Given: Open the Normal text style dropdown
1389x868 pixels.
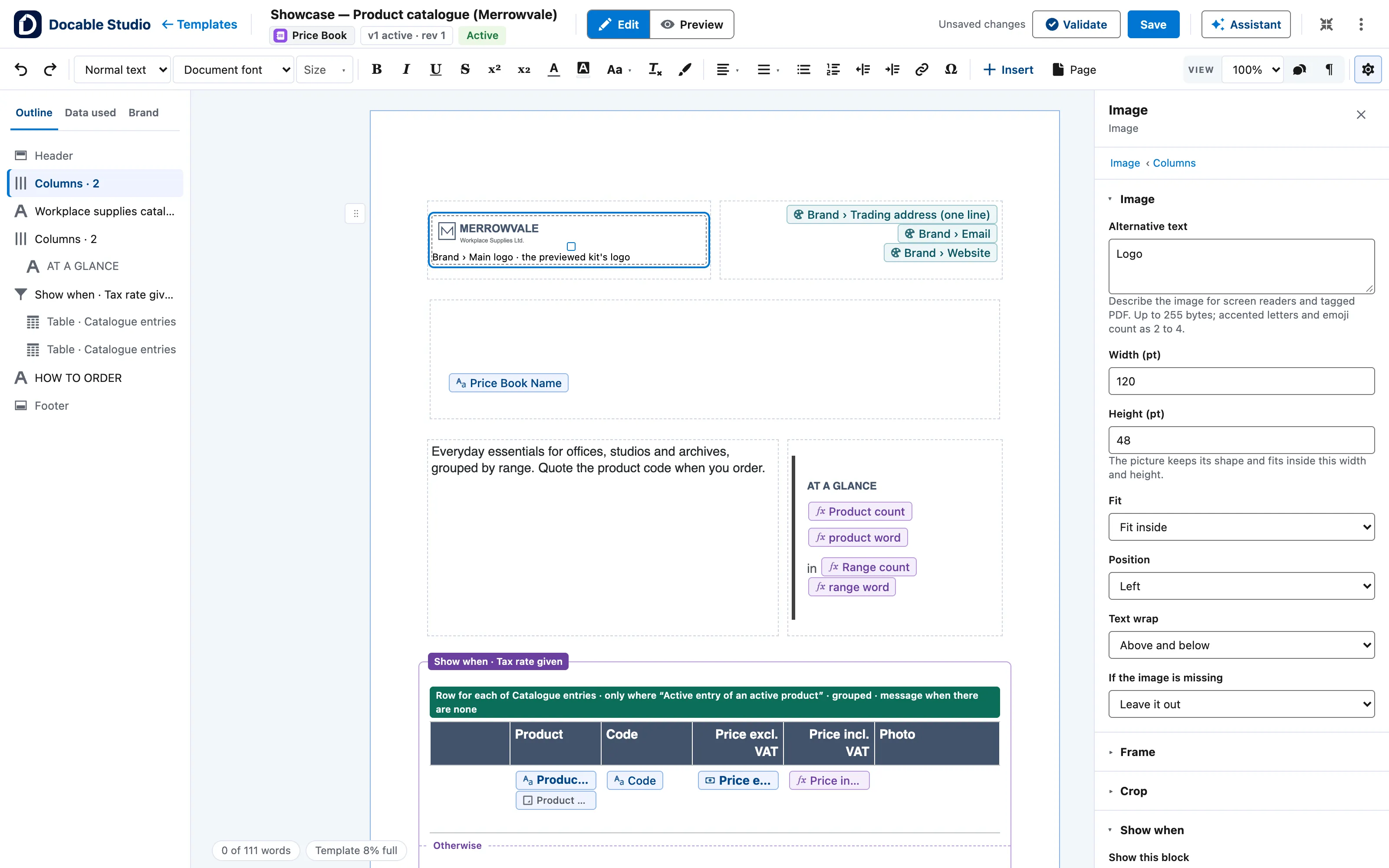Looking at the screenshot, I should (x=122, y=69).
